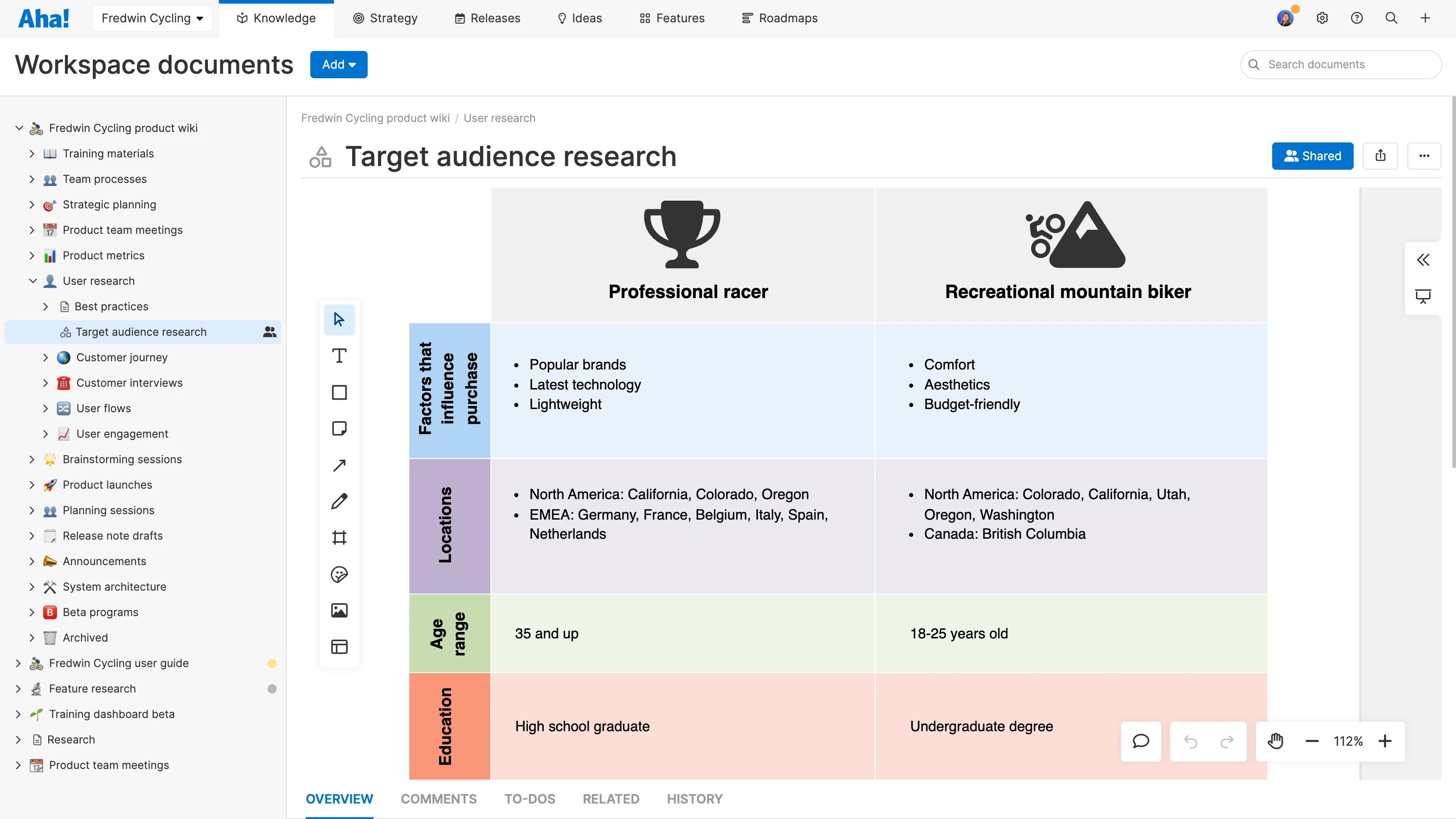Open the Roadmaps menu
Image resolution: width=1456 pixels, height=819 pixels.
pos(779,18)
